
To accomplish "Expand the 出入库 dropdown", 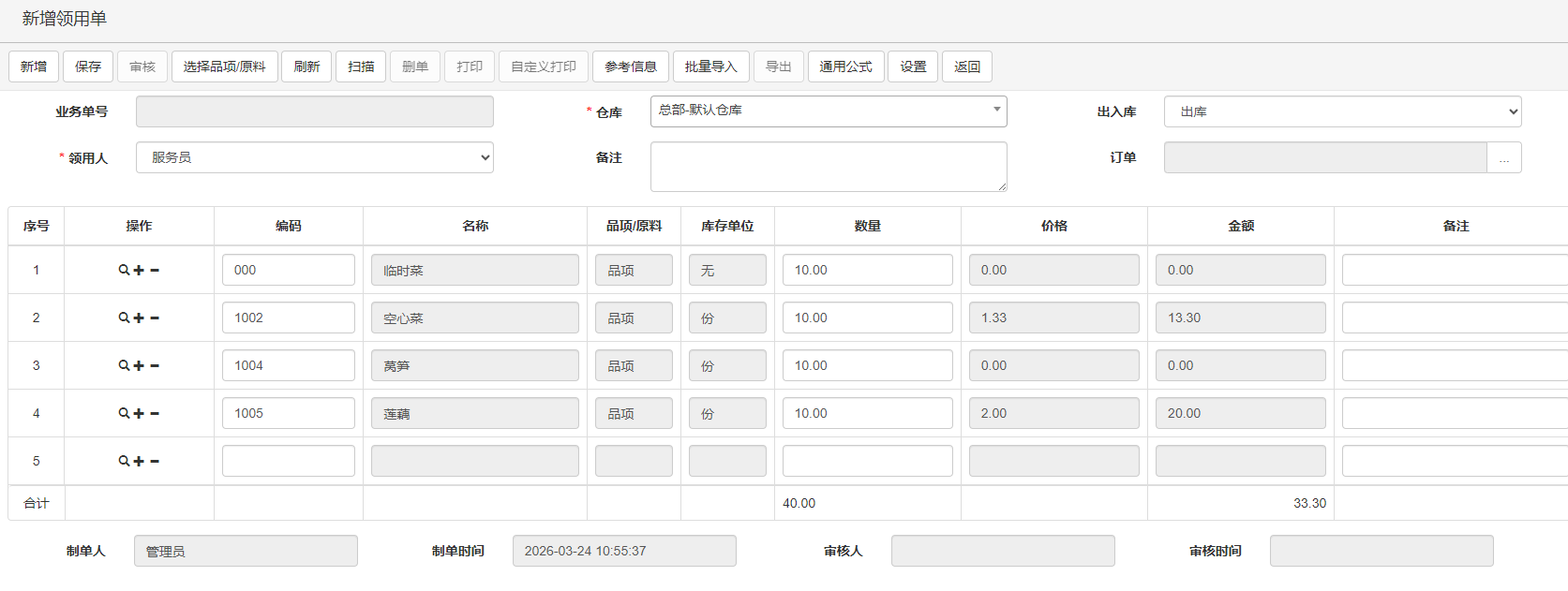I will click(x=1341, y=111).
